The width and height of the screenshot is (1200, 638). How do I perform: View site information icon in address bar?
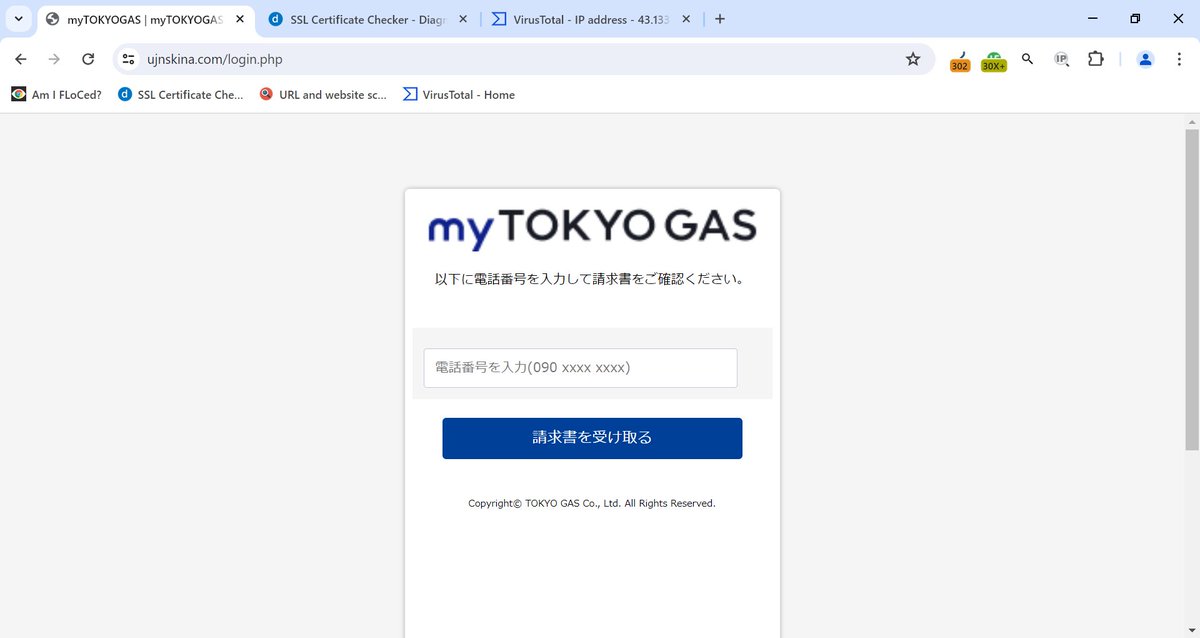pyautogui.click(x=128, y=59)
